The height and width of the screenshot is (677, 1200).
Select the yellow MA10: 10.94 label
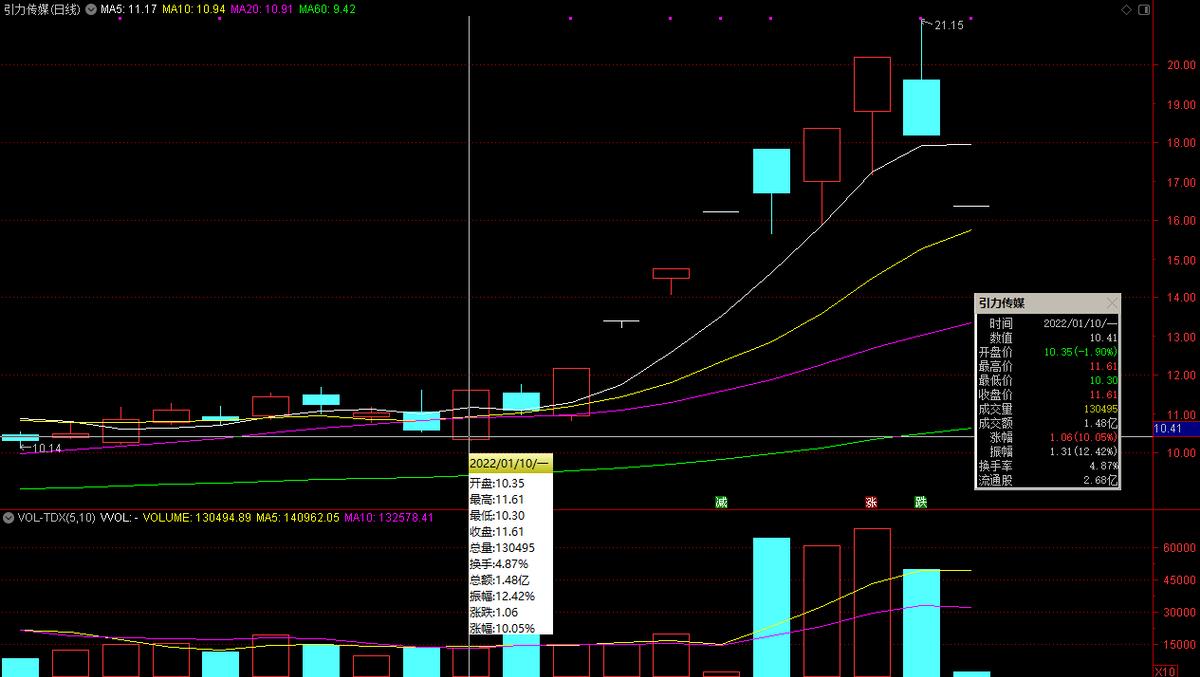pos(193,9)
